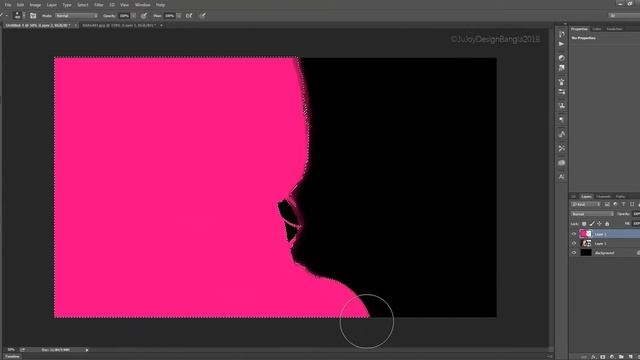Open the Image menu
640x360 pixels.
pos(35,5)
